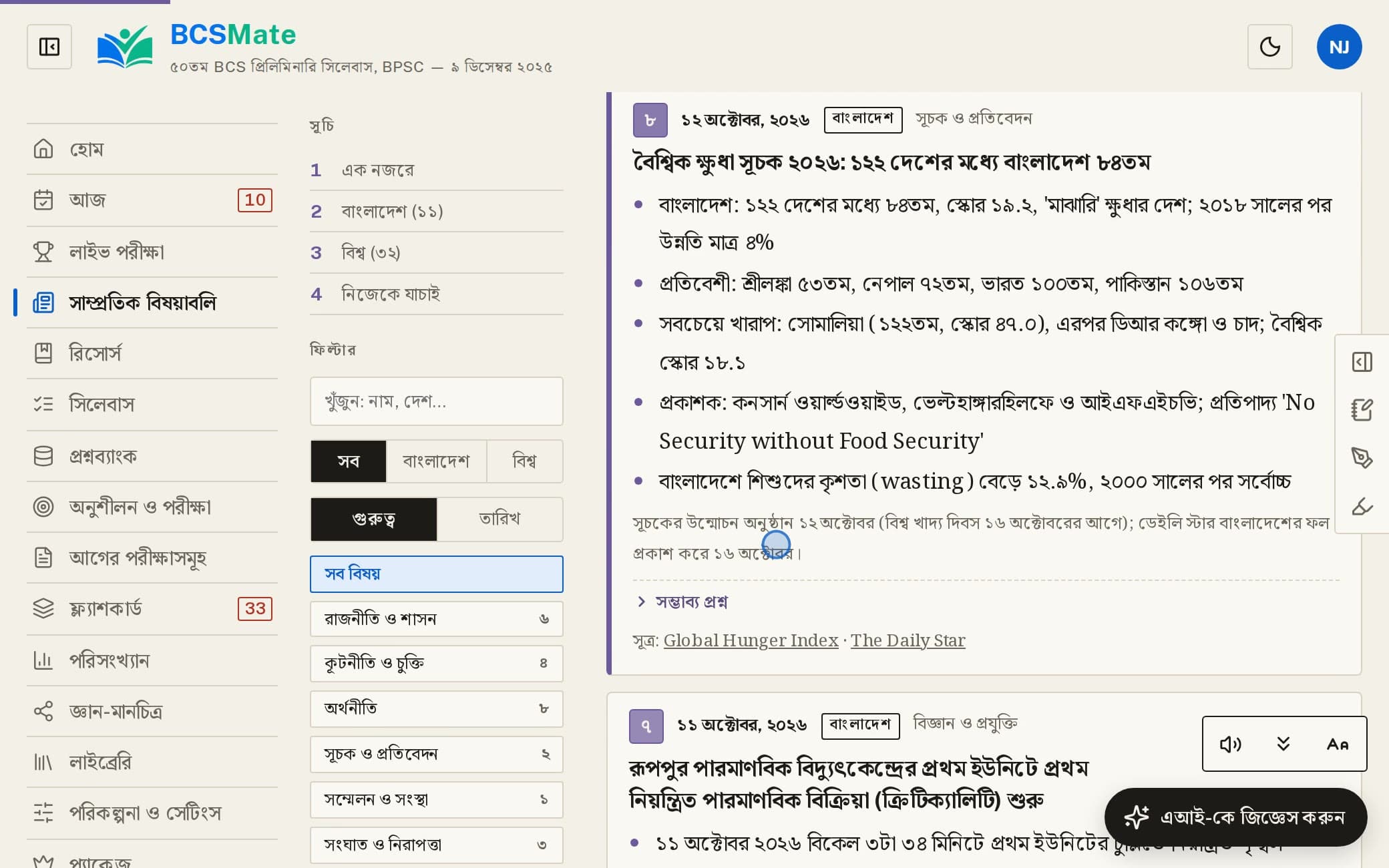Open পরিকল্পনা ও সেটিংস sliders icon

click(x=43, y=812)
